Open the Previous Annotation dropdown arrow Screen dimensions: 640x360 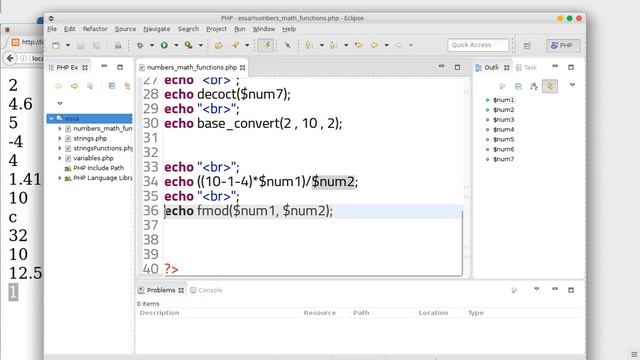pyautogui.click(x=346, y=45)
